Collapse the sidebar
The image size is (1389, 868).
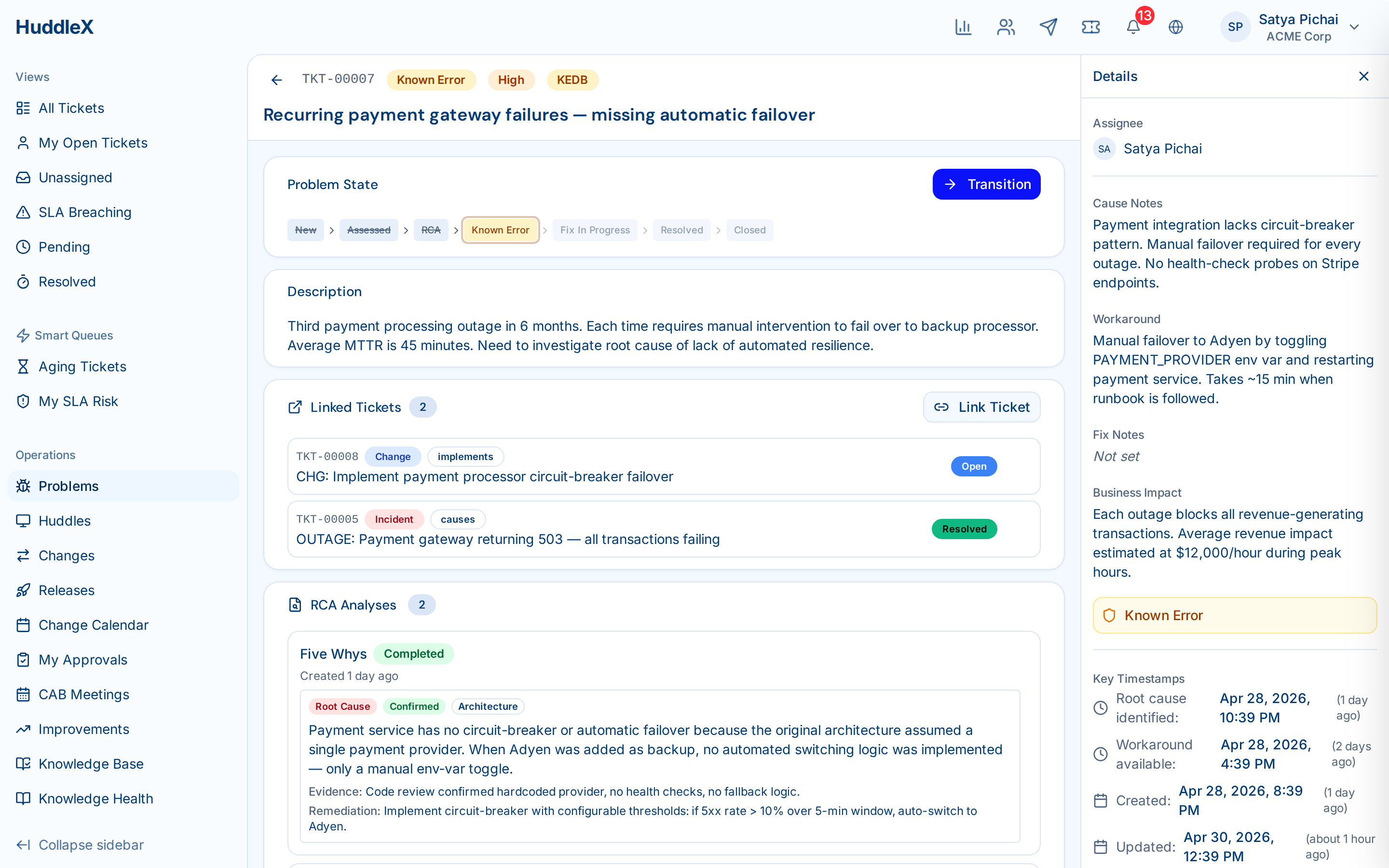(81, 844)
